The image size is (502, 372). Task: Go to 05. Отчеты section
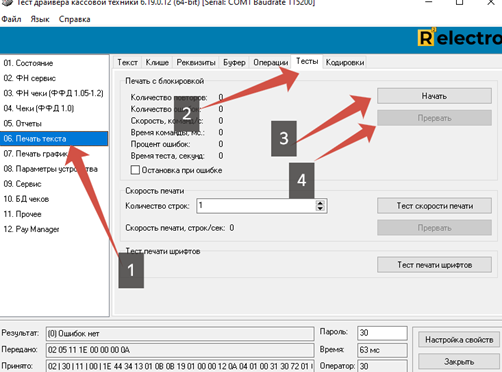pos(54,123)
